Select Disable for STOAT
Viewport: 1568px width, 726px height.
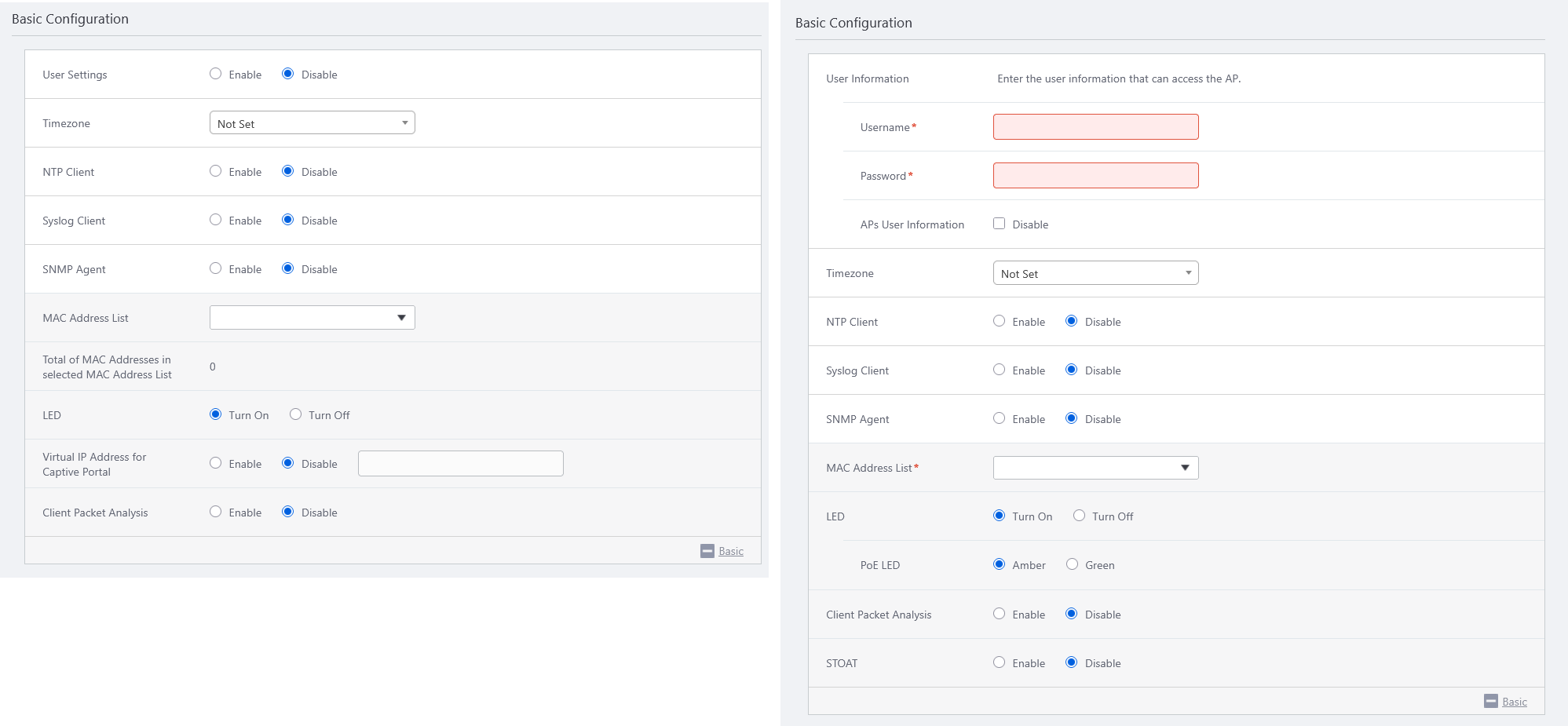(x=1071, y=662)
